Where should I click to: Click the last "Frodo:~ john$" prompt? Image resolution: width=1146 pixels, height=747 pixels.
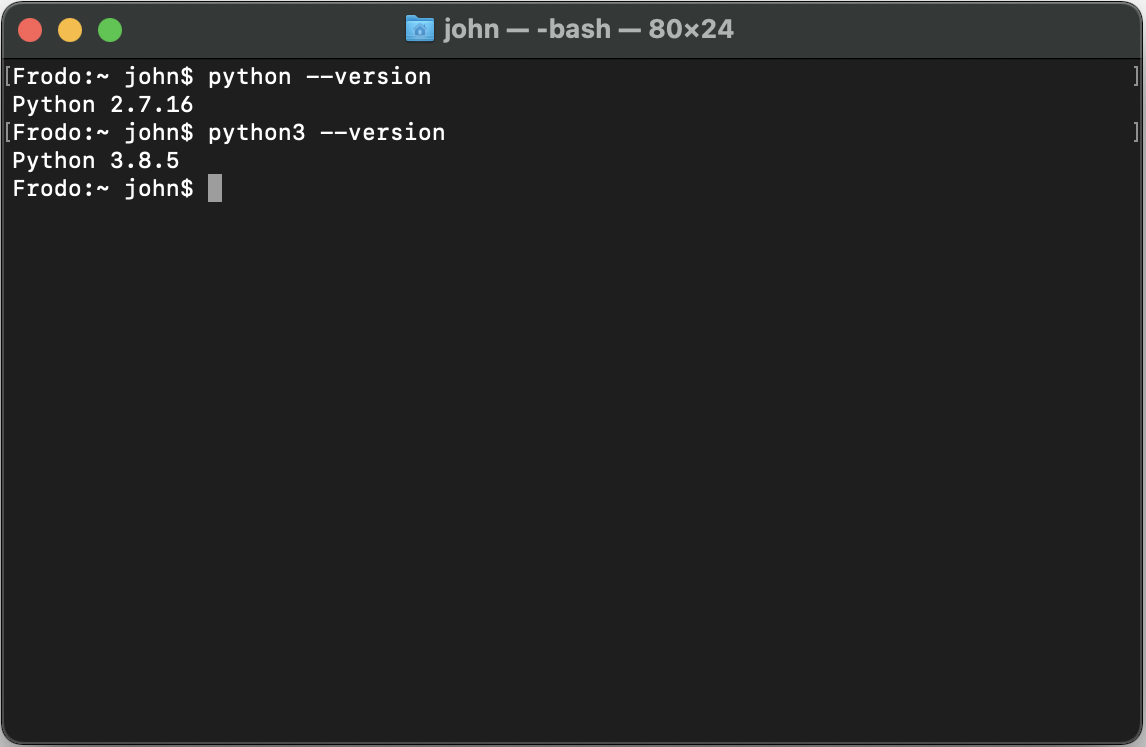[103, 189]
